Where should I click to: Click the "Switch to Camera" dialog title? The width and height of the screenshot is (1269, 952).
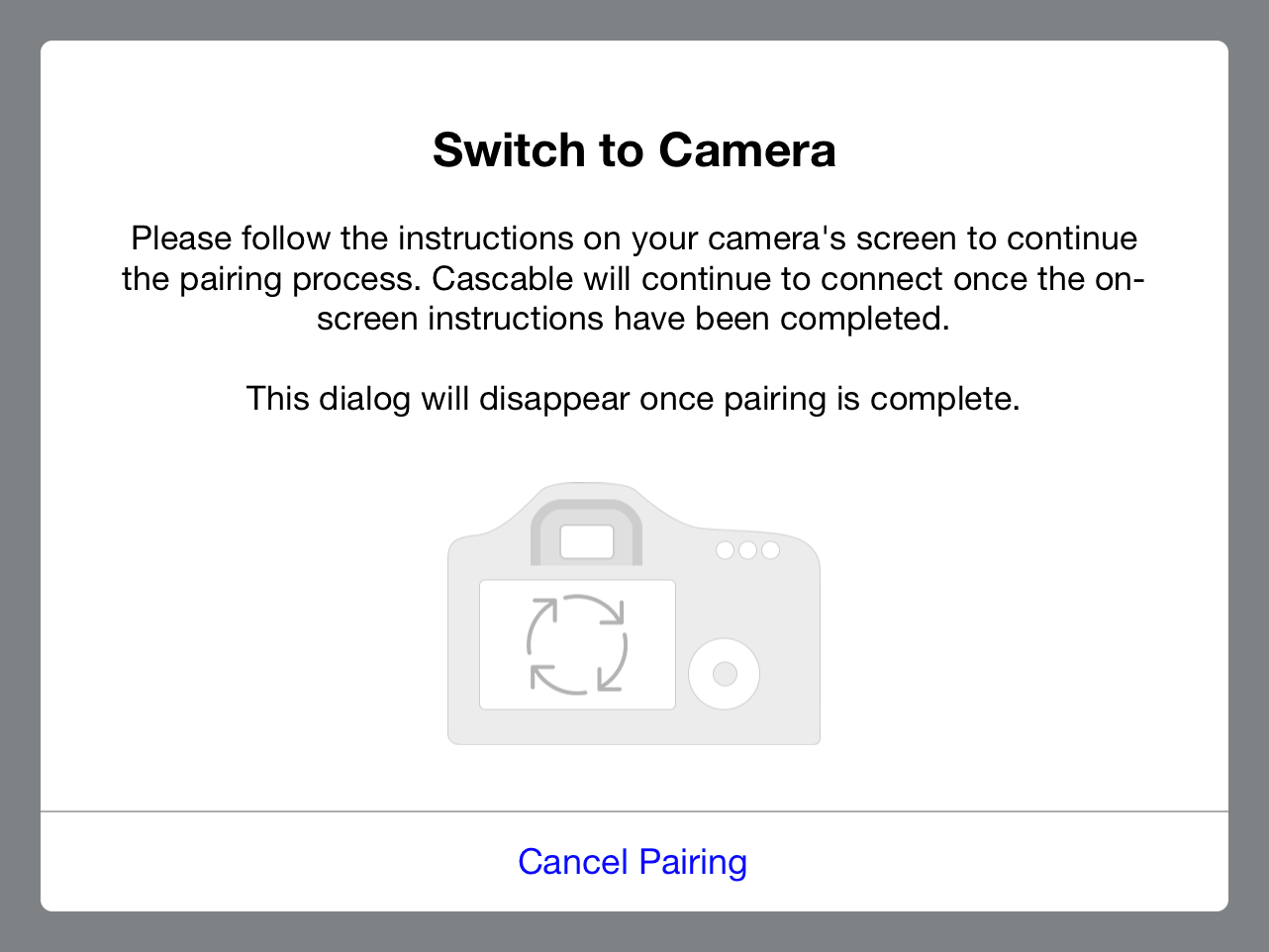[634, 150]
